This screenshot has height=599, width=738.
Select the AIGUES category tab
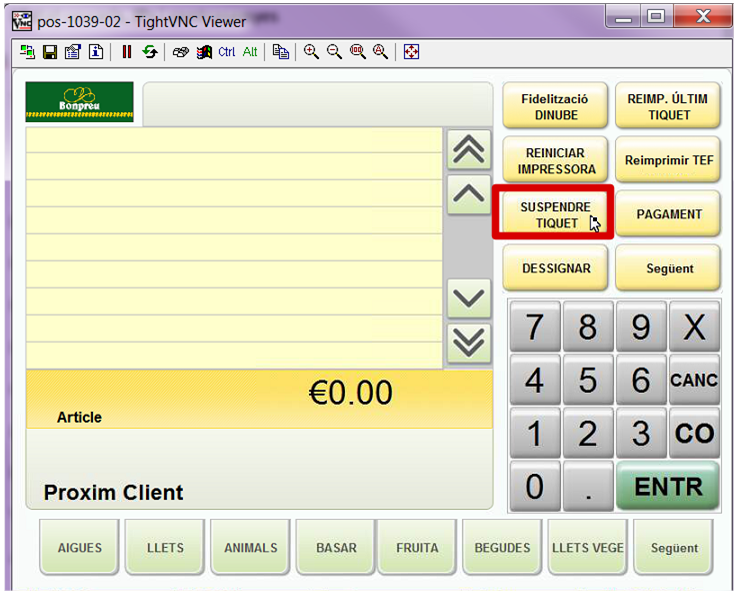(79, 548)
